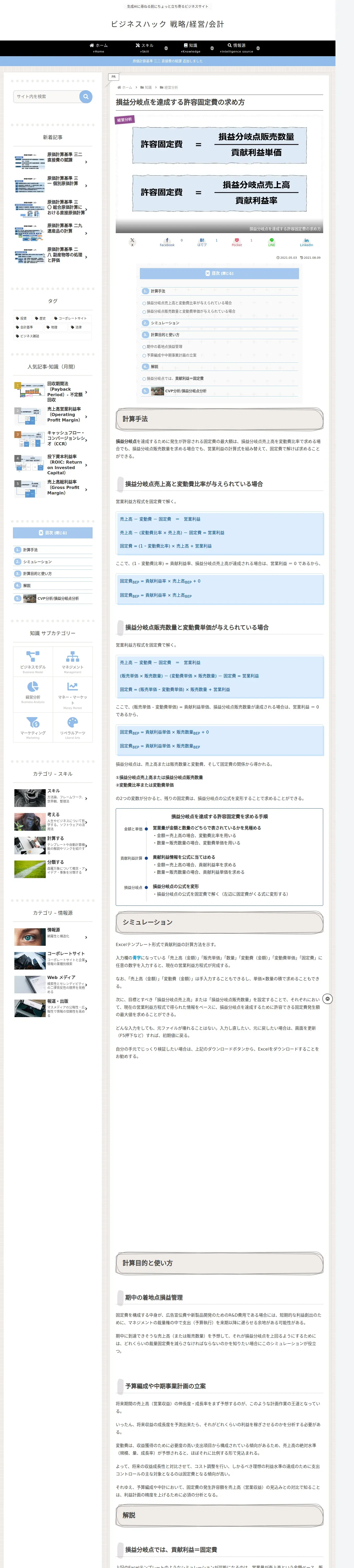Screen dimensions: 354x1568
Task: Open popular article 売上高営業利益率 Operating Profit Margin
Action: click(x=53, y=416)
